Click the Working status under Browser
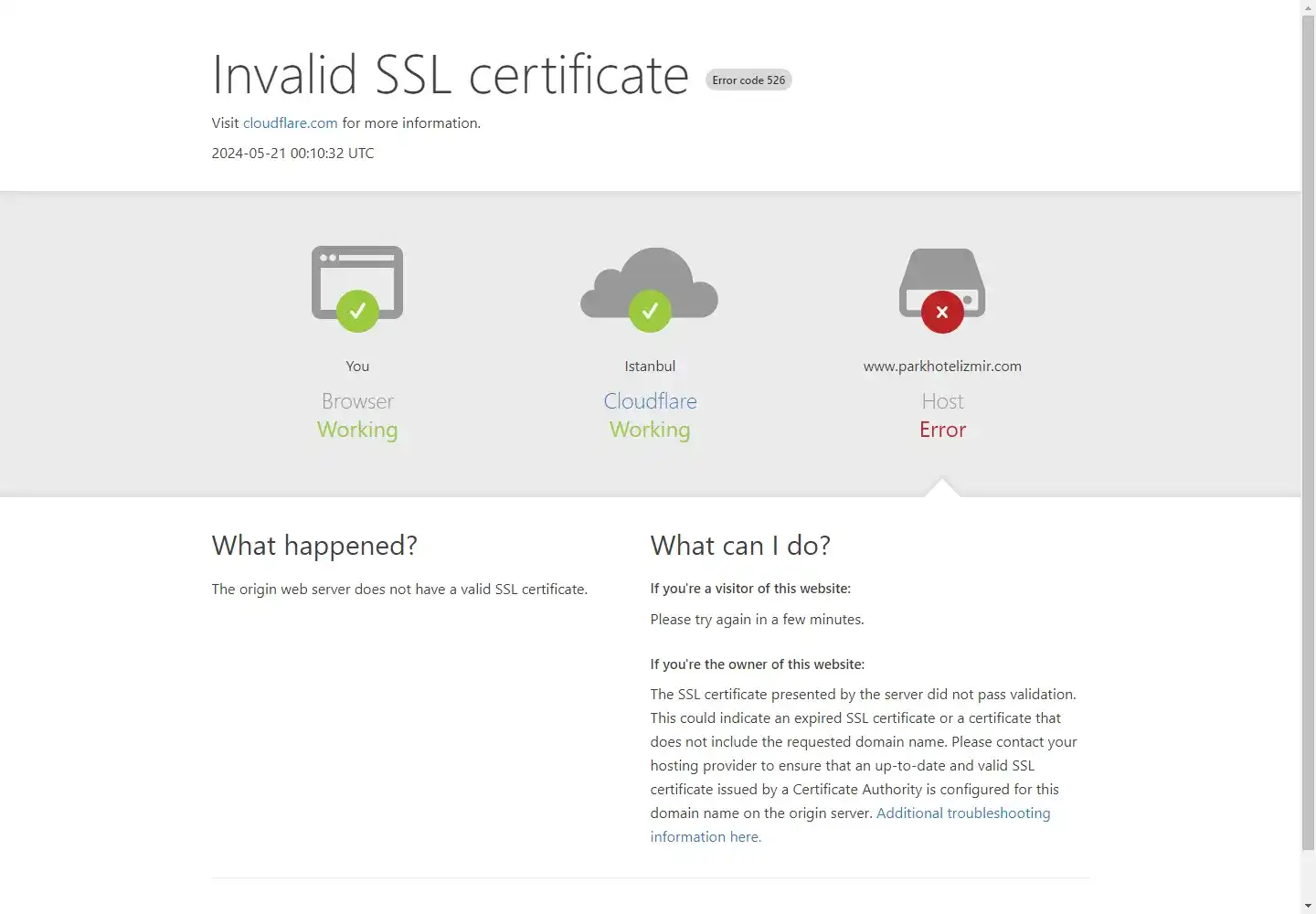 click(357, 430)
